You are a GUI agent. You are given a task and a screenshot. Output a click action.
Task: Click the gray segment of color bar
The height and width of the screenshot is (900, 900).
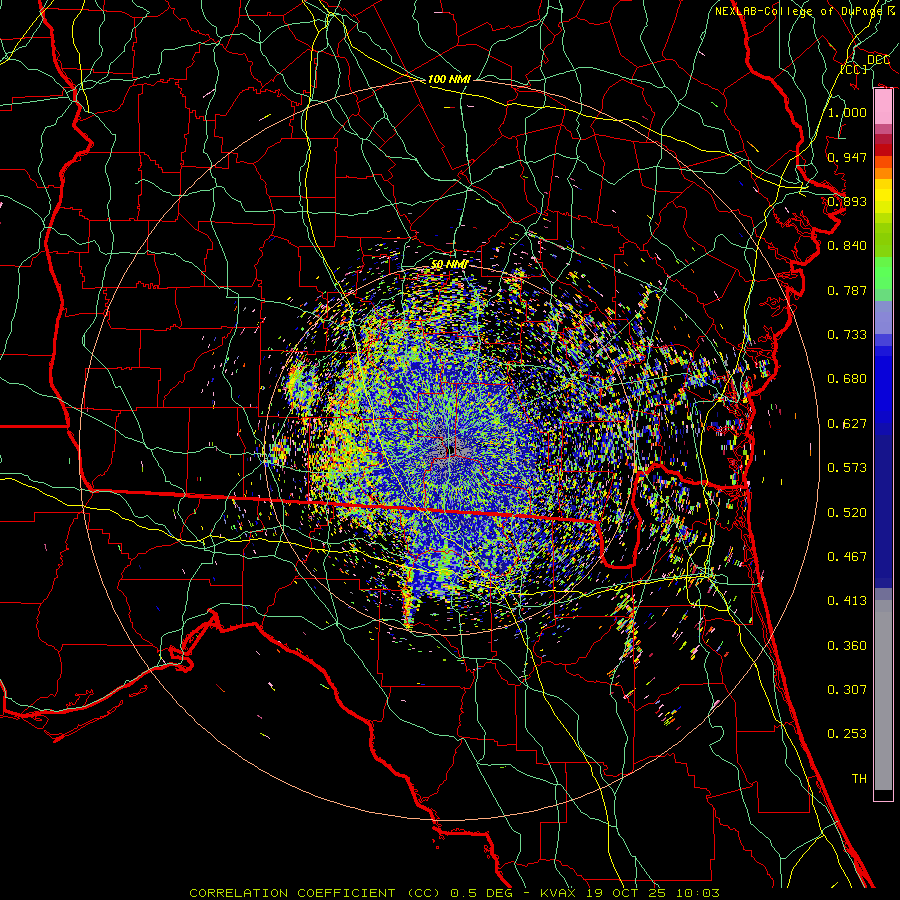tap(883, 695)
